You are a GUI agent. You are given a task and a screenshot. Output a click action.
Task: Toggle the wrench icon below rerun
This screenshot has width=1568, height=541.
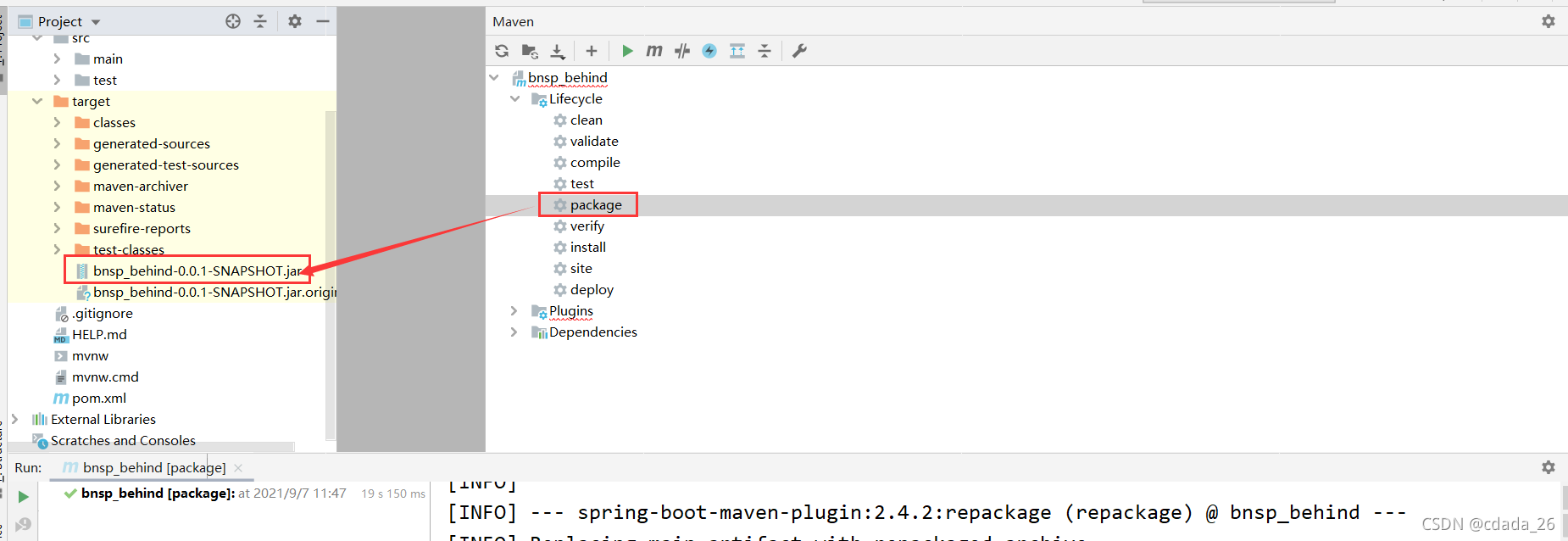point(23,525)
